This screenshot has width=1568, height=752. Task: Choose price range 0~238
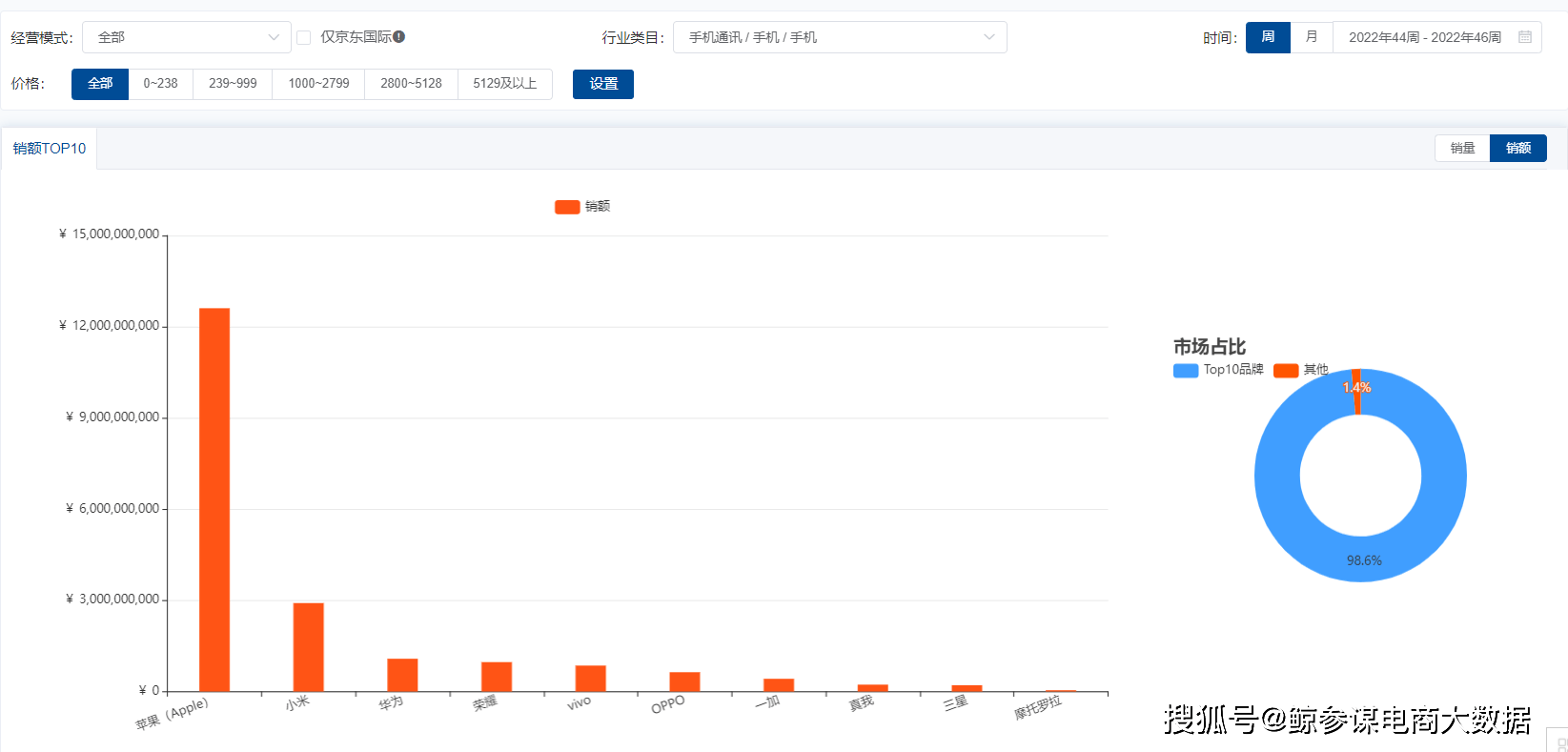tap(161, 84)
